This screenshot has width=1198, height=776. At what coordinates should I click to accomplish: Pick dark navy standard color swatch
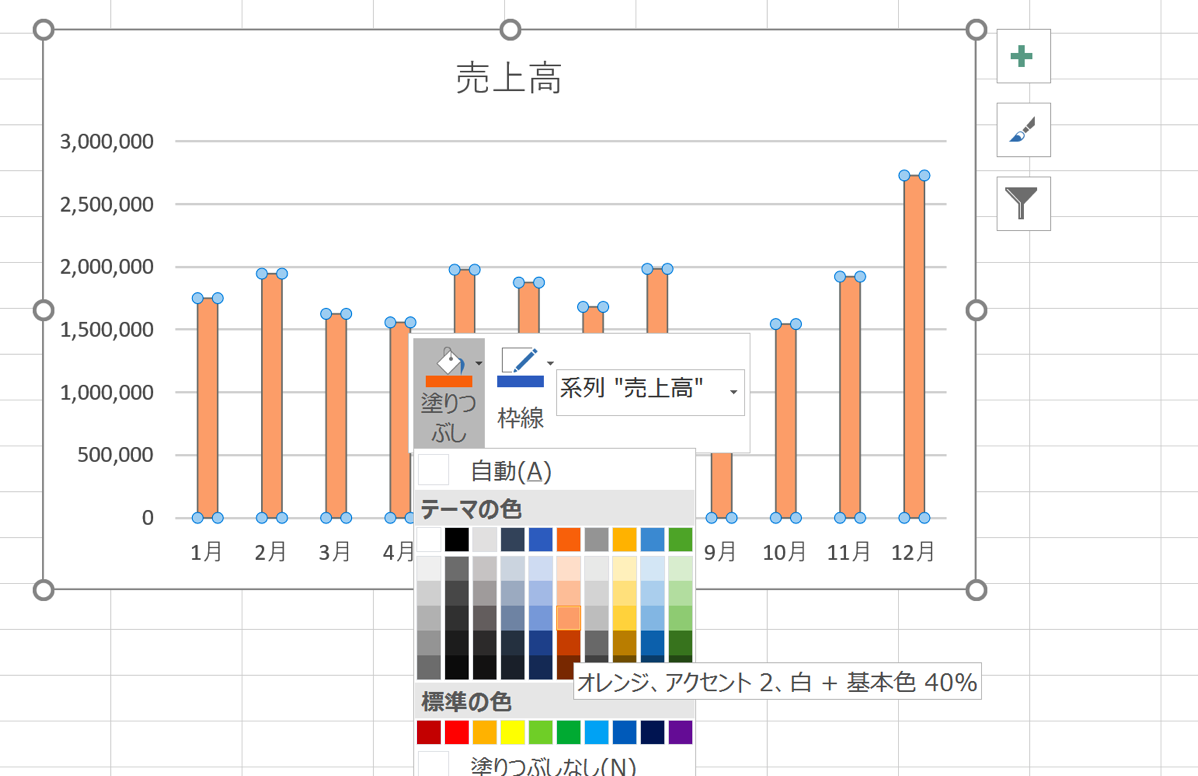pyautogui.click(x=652, y=732)
